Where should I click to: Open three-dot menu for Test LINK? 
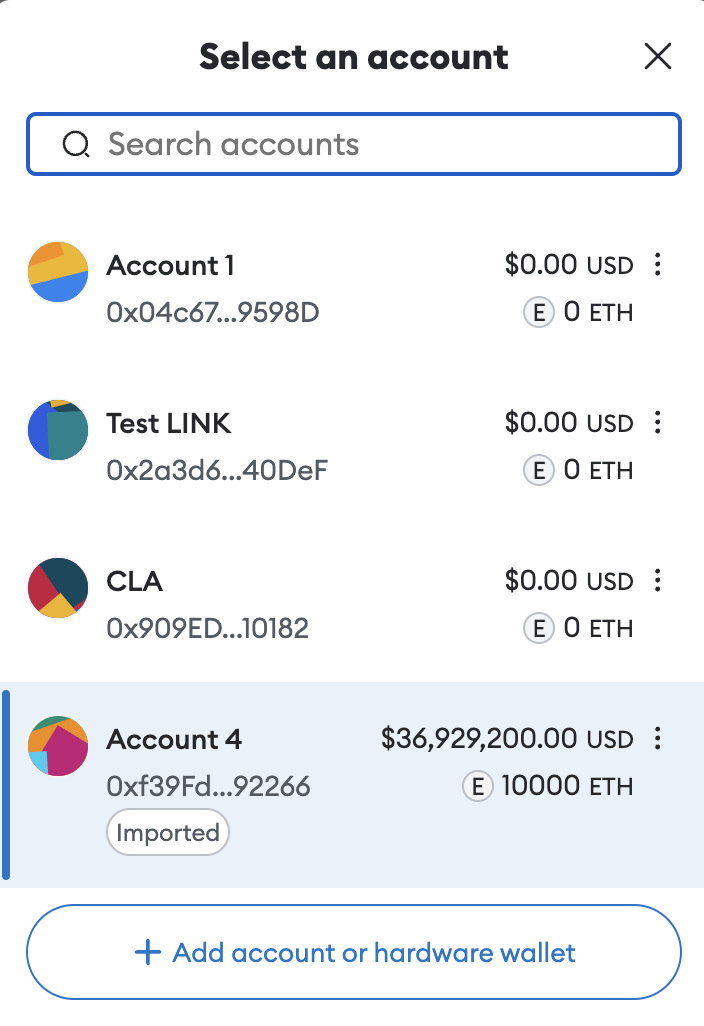point(658,422)
